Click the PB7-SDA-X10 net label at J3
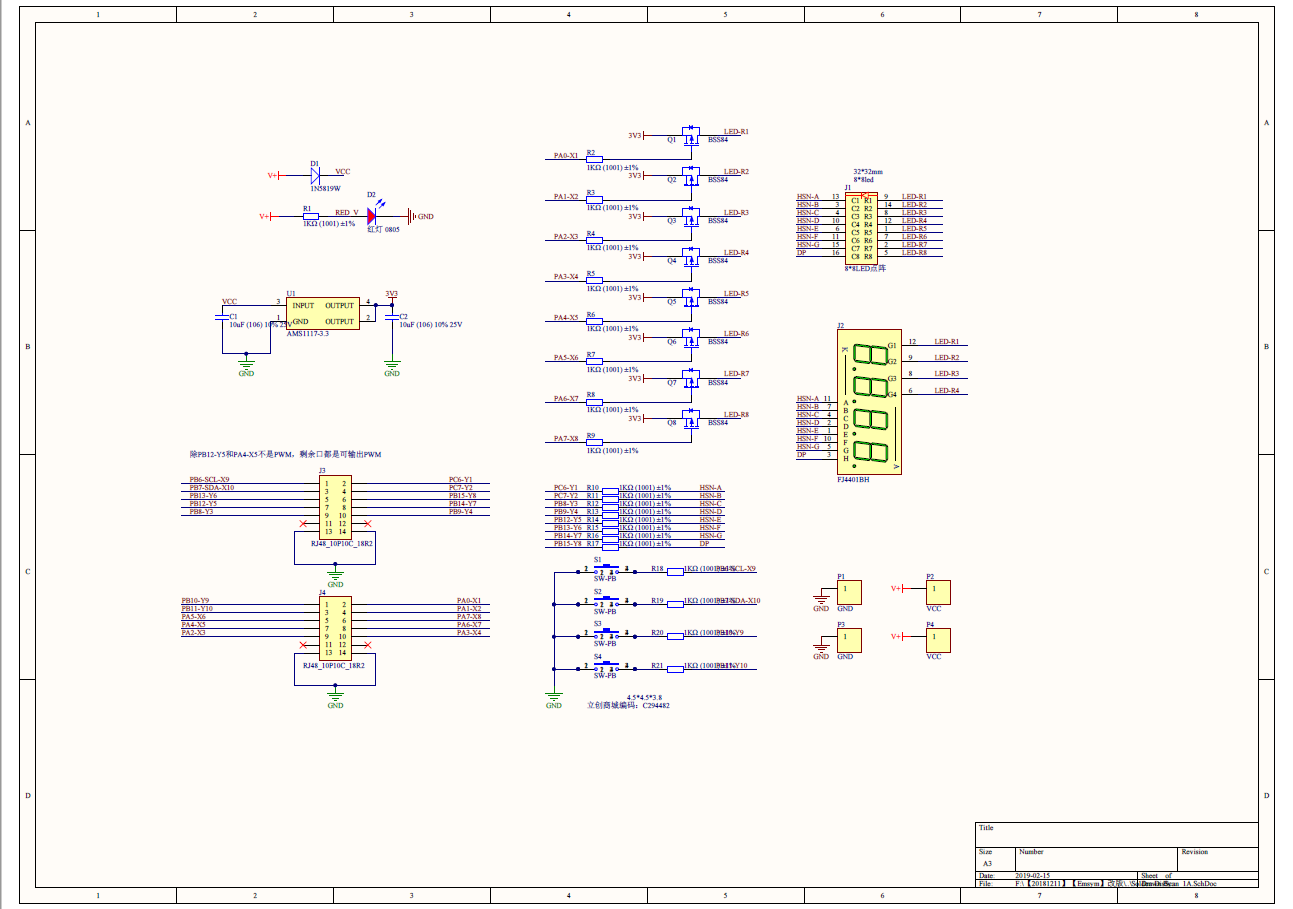The height and width of the screenshot is (909, 1293). (x=212, y=487)
